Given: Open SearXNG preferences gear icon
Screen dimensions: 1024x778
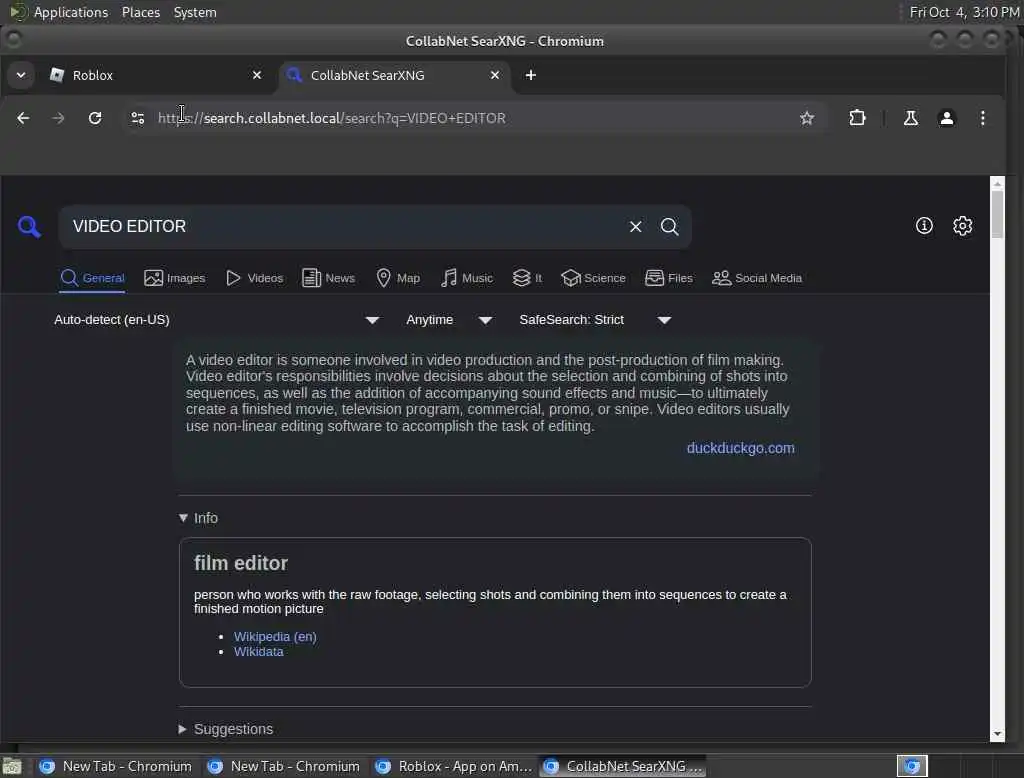Looking at the screenshot, I should click(963, 226).
